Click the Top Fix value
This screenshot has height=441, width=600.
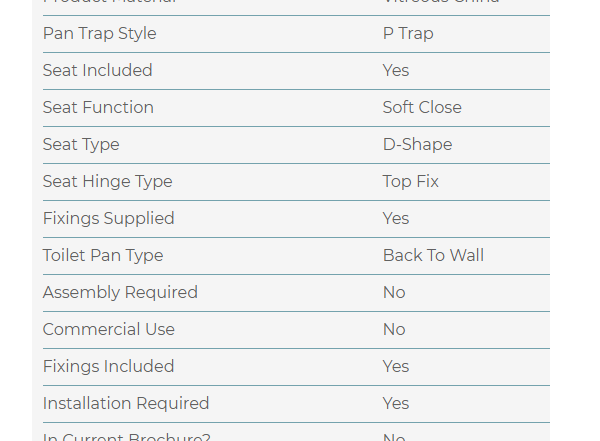point(410,182)
